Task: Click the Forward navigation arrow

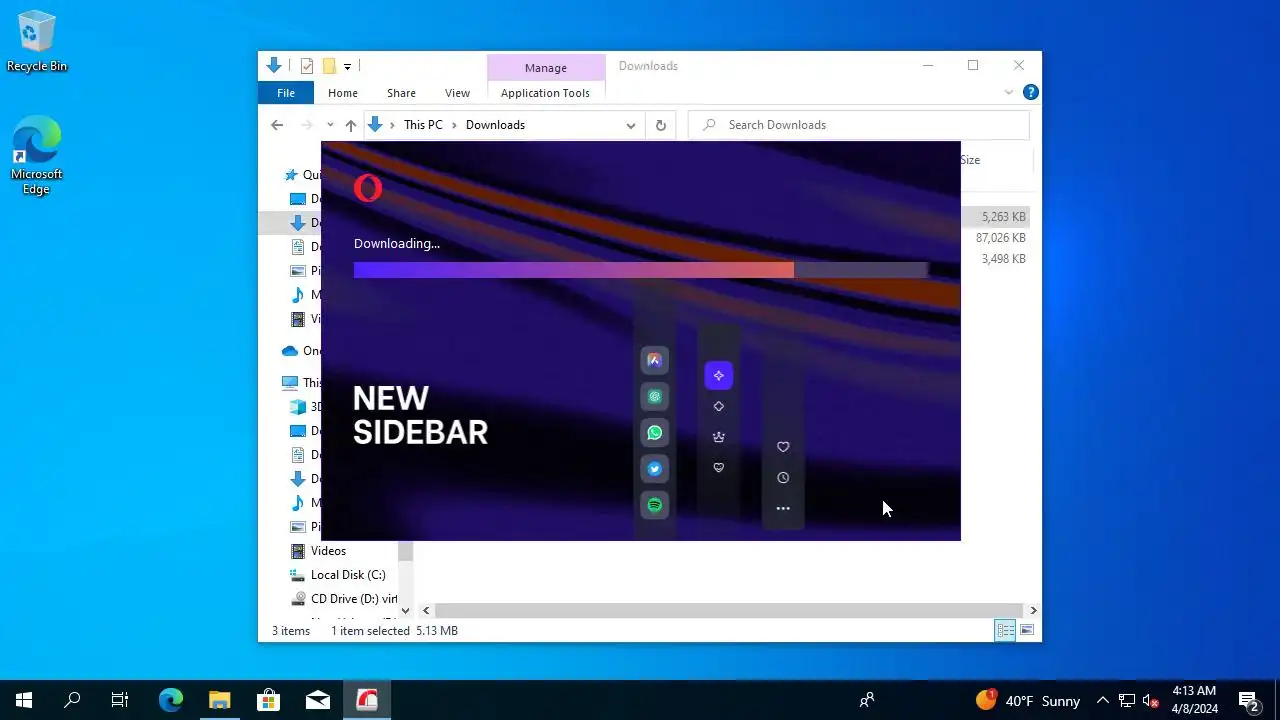Action: coord(306,125)
